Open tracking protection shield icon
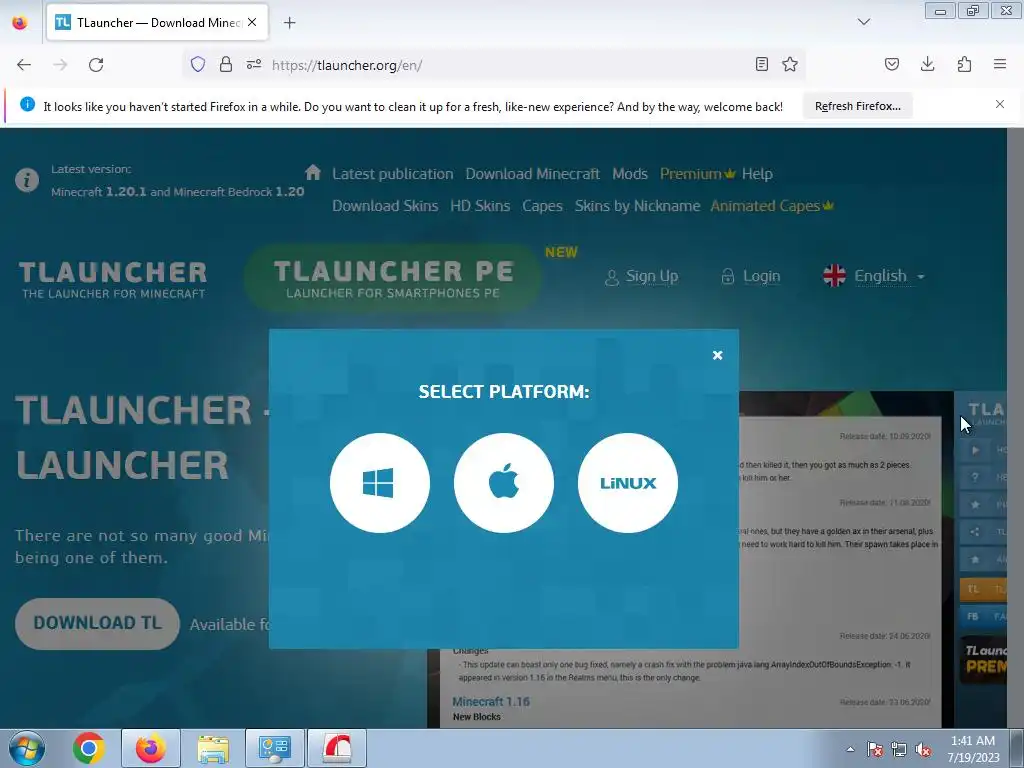The image size is (1024, 768). [198, 64]
